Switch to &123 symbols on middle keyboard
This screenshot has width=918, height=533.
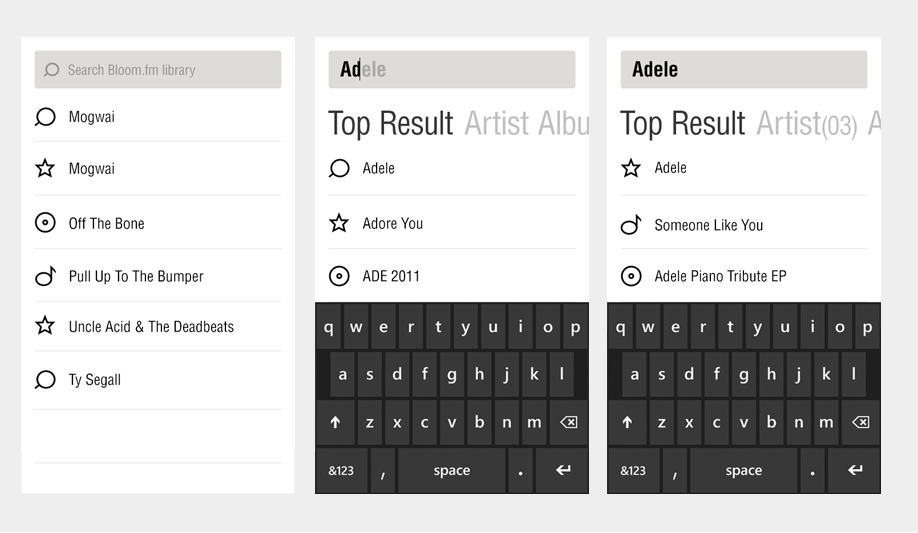[341, 470]
